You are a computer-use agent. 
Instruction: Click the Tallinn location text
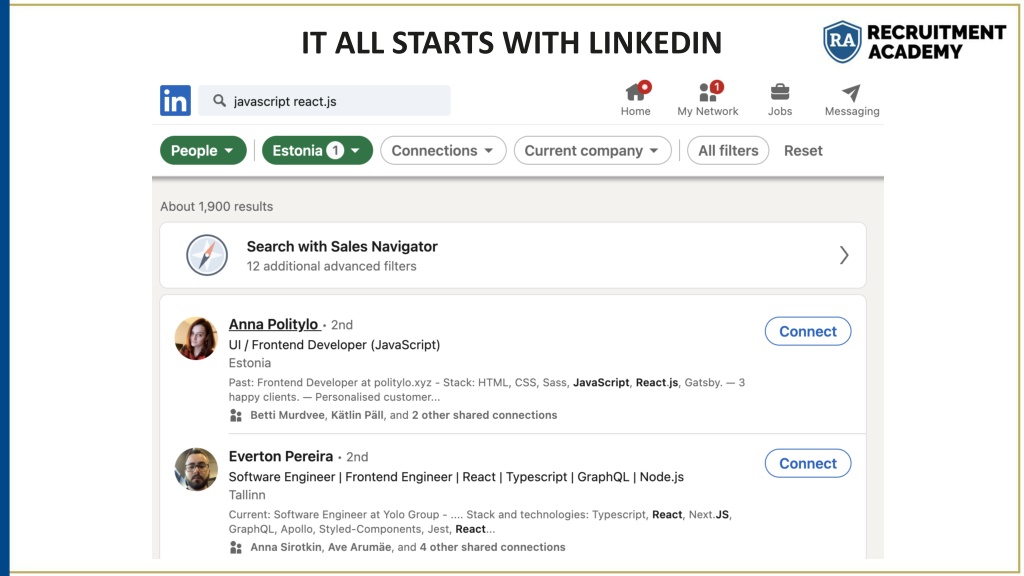[247, 495]
